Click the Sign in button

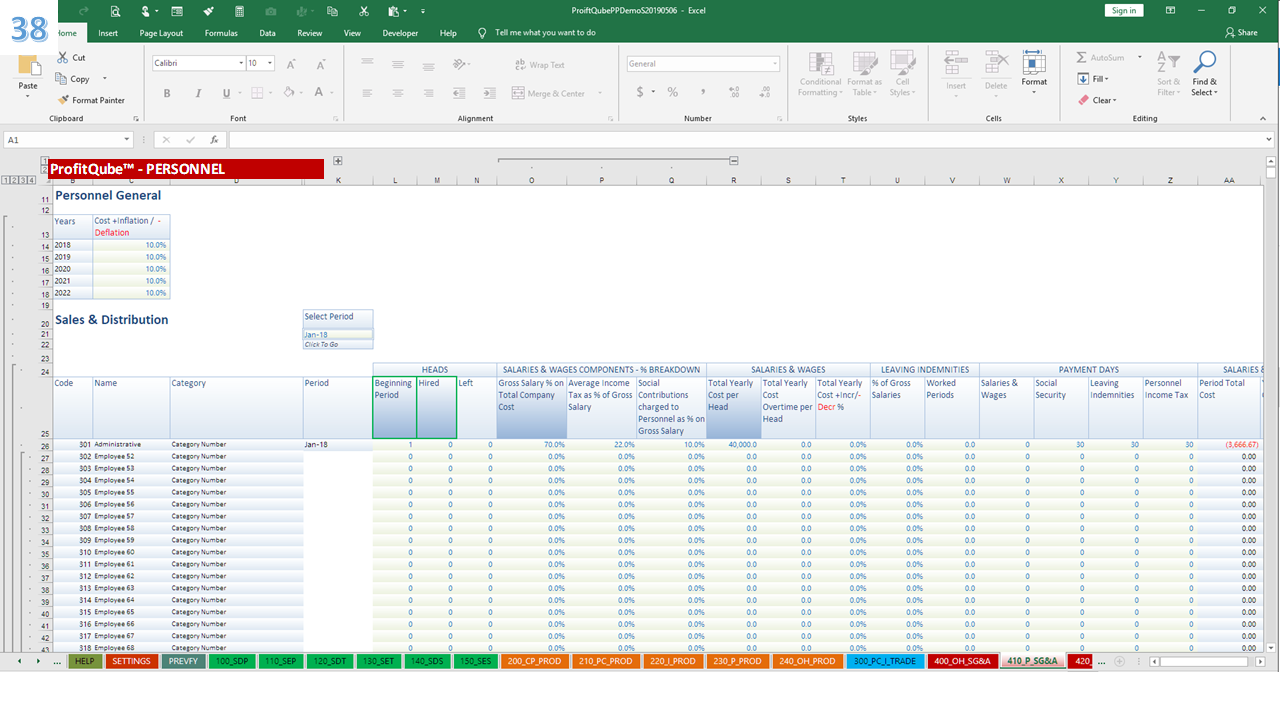click(x=1124, y=10)
